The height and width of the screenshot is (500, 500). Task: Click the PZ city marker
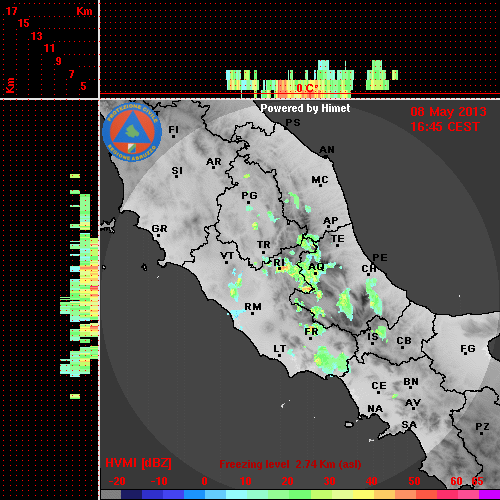[x=482, y=428]
